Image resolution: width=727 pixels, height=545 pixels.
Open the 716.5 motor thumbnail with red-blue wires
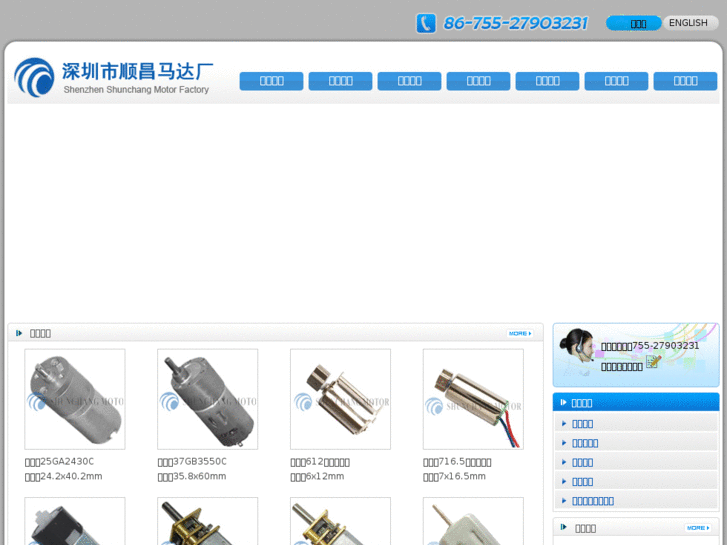pyautogui.click(x=473, y=399)
